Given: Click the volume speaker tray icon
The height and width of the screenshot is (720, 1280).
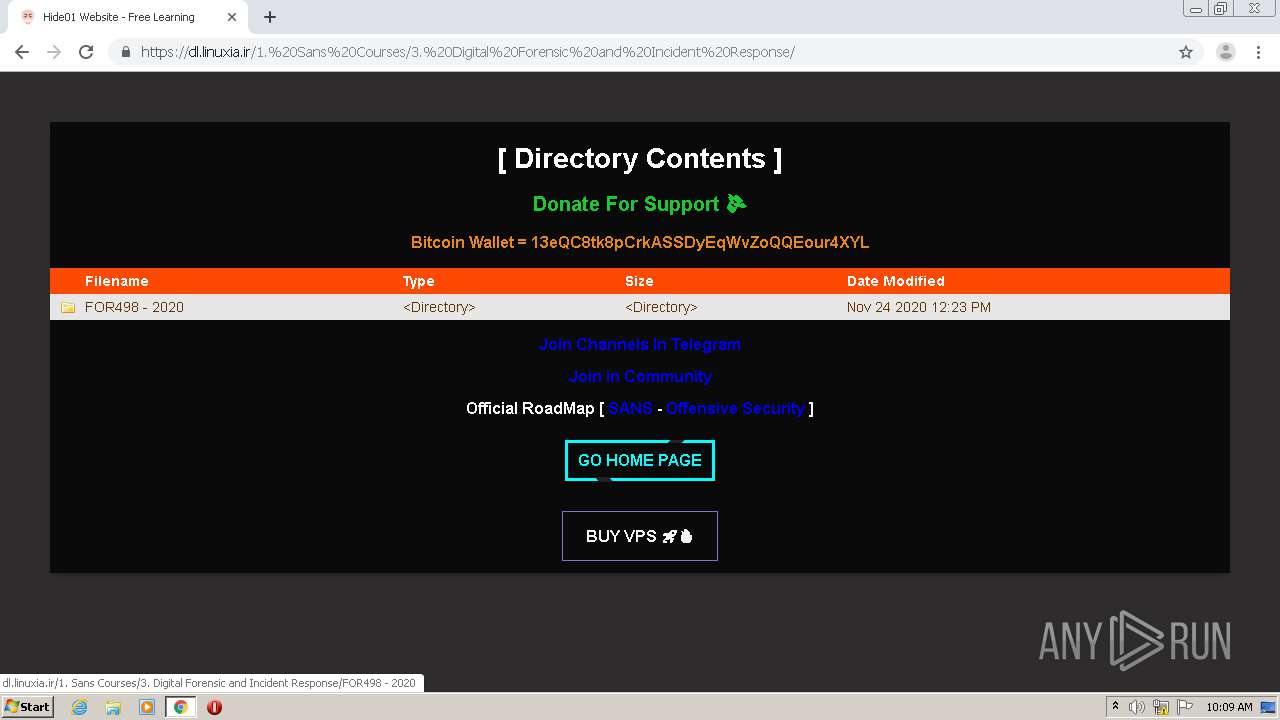Looking at the screenshot, I should pyautogui.click(x=1137, y=707).
